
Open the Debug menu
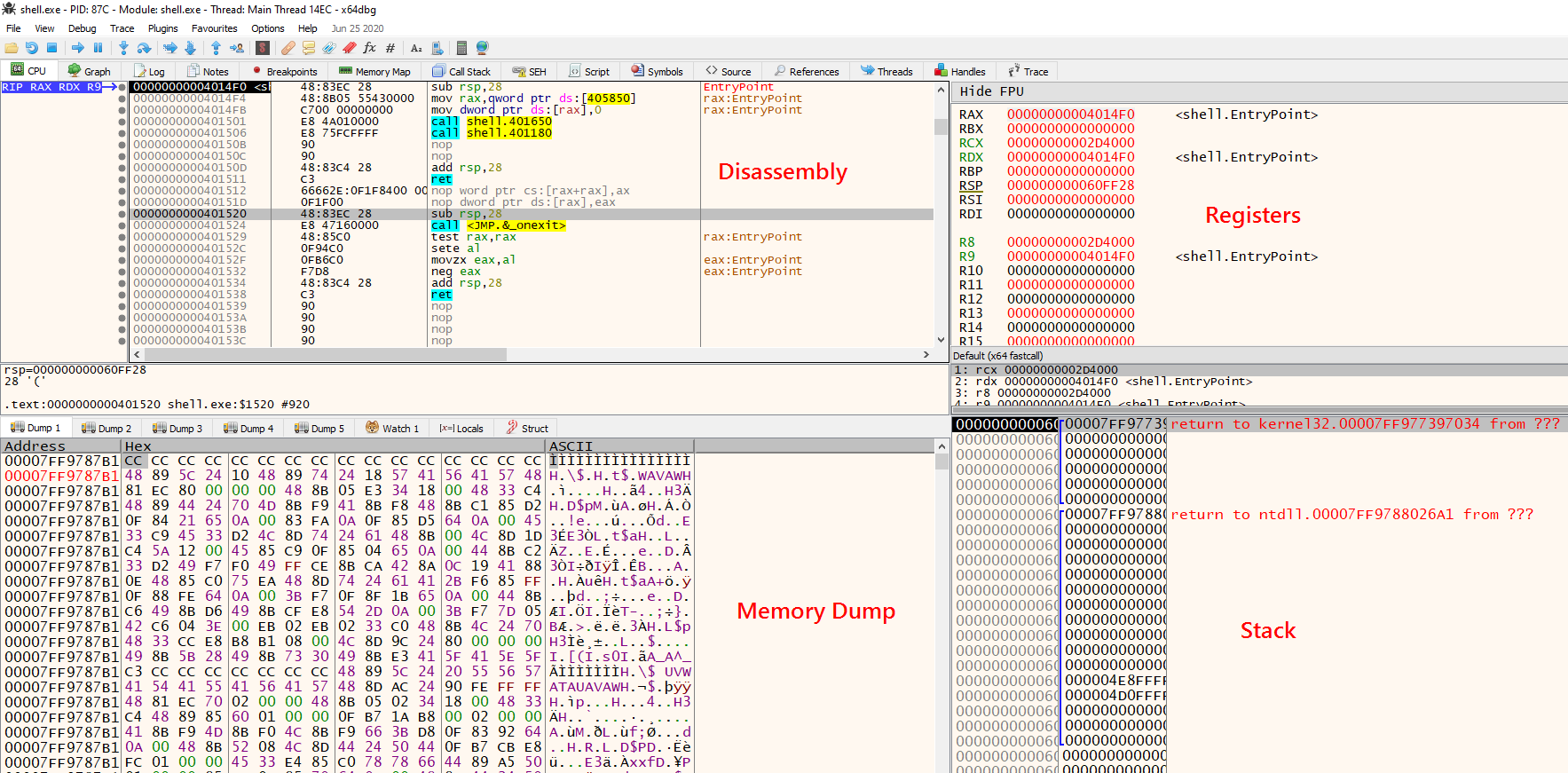coord(82,28)
